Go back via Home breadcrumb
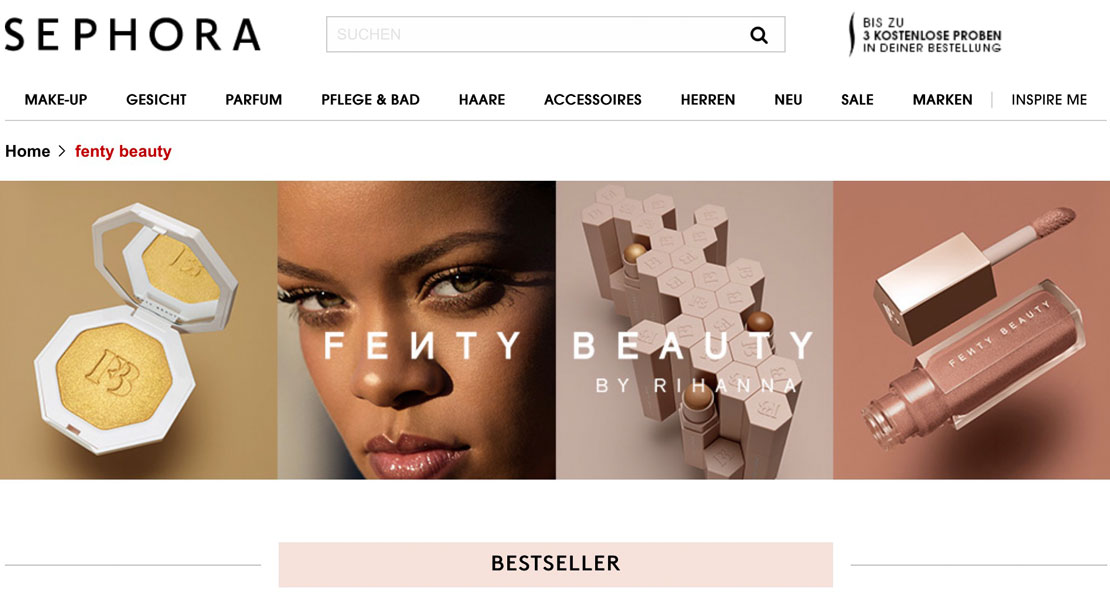This screenshot has height=600, width=1110. coord(28,151)
